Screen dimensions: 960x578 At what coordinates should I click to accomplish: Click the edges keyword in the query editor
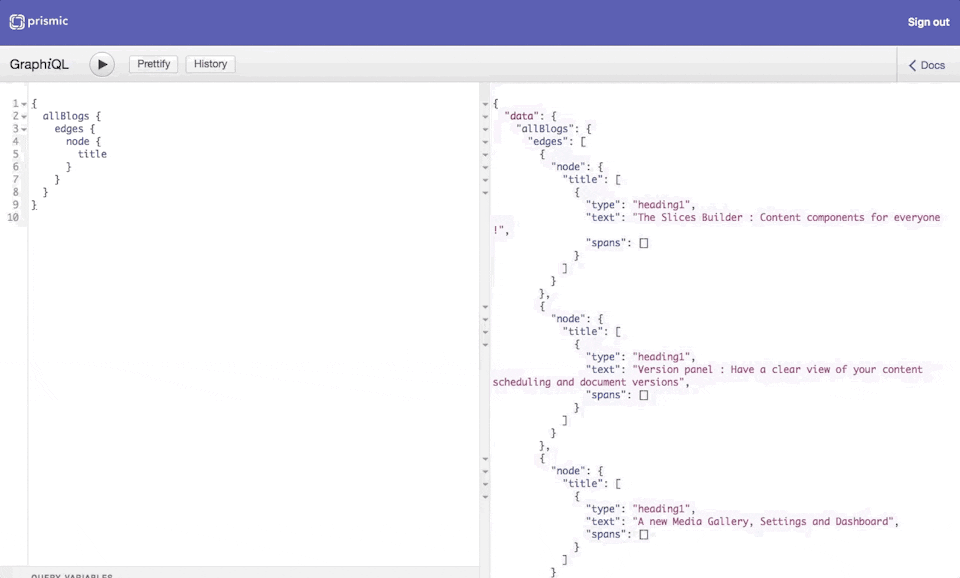point(69,129)
